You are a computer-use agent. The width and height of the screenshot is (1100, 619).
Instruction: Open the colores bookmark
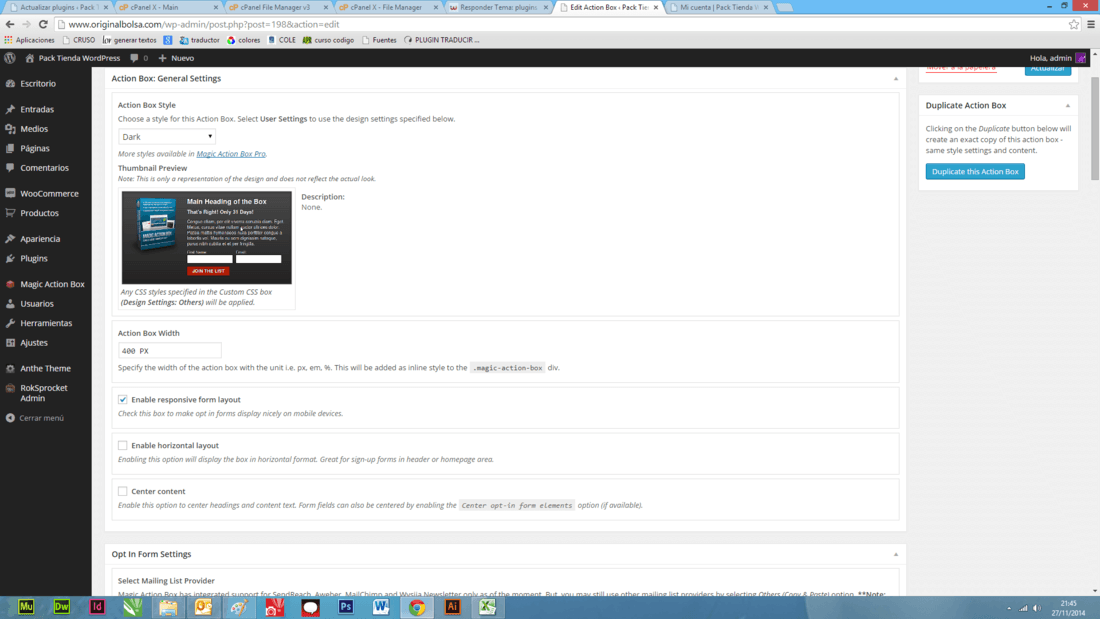coord(243,40)
